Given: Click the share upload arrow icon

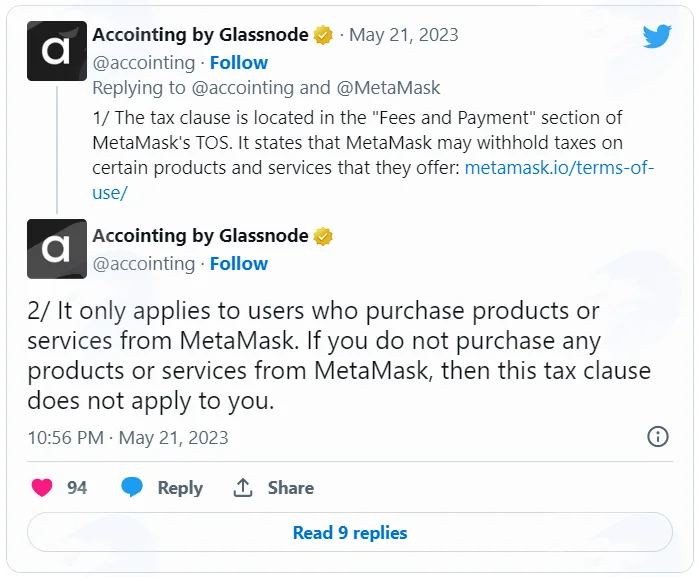Looking at the screenshot, I should tap(243, 488).
